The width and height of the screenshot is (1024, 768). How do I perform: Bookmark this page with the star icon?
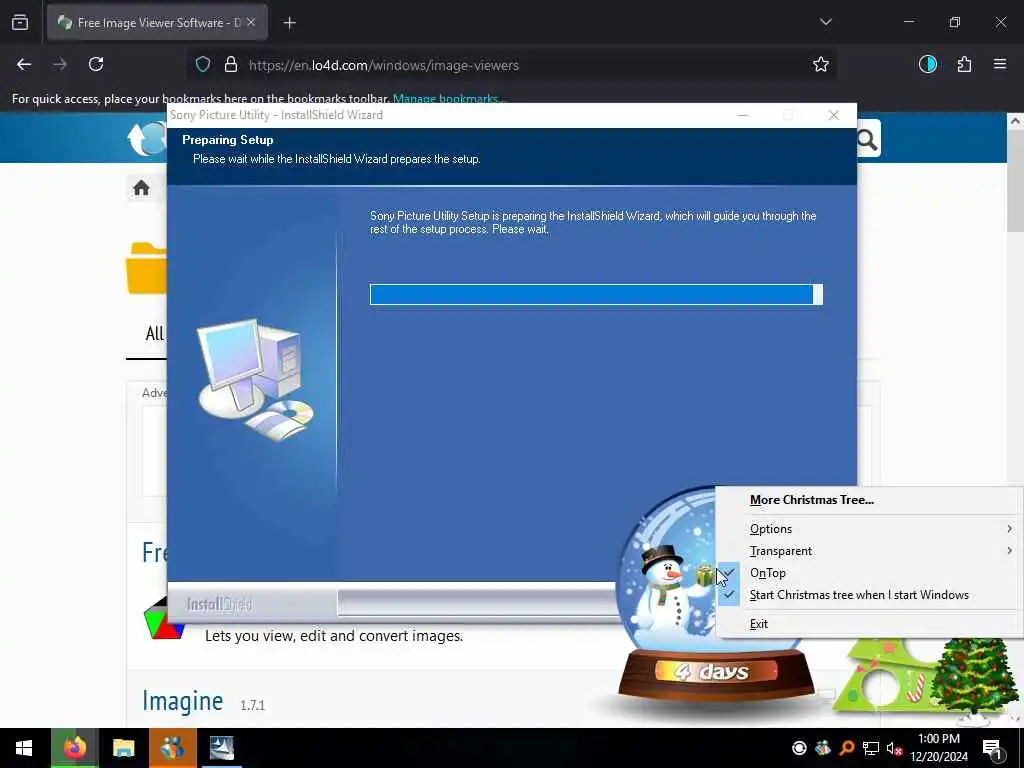[821, 64]
